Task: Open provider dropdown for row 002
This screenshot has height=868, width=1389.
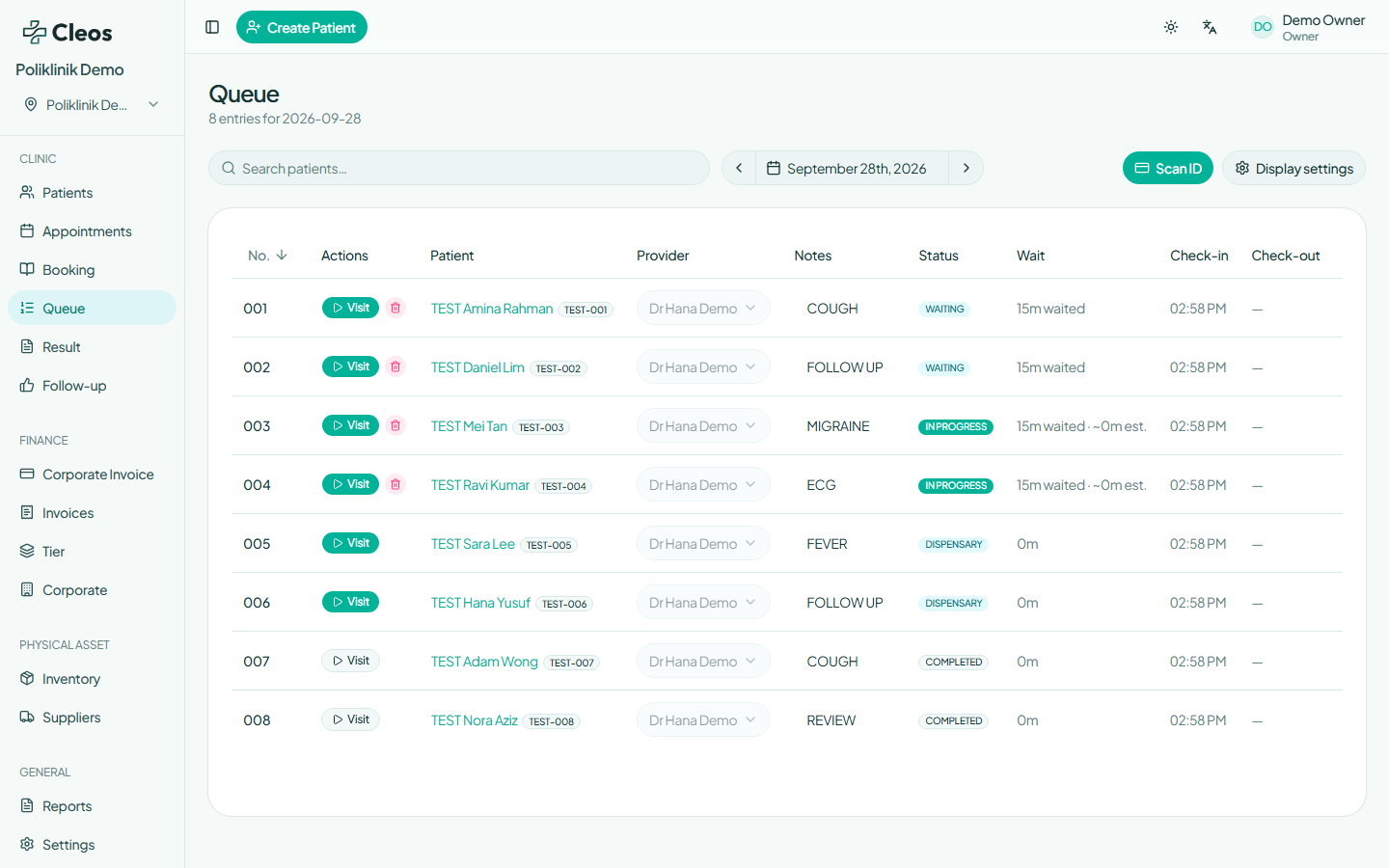Action: pos(703,367)
